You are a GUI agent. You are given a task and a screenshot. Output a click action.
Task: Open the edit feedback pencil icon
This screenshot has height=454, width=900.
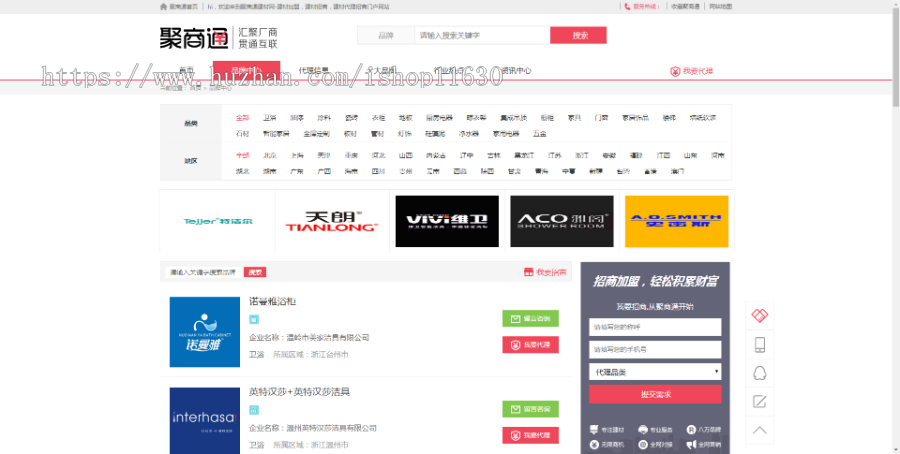759,401
